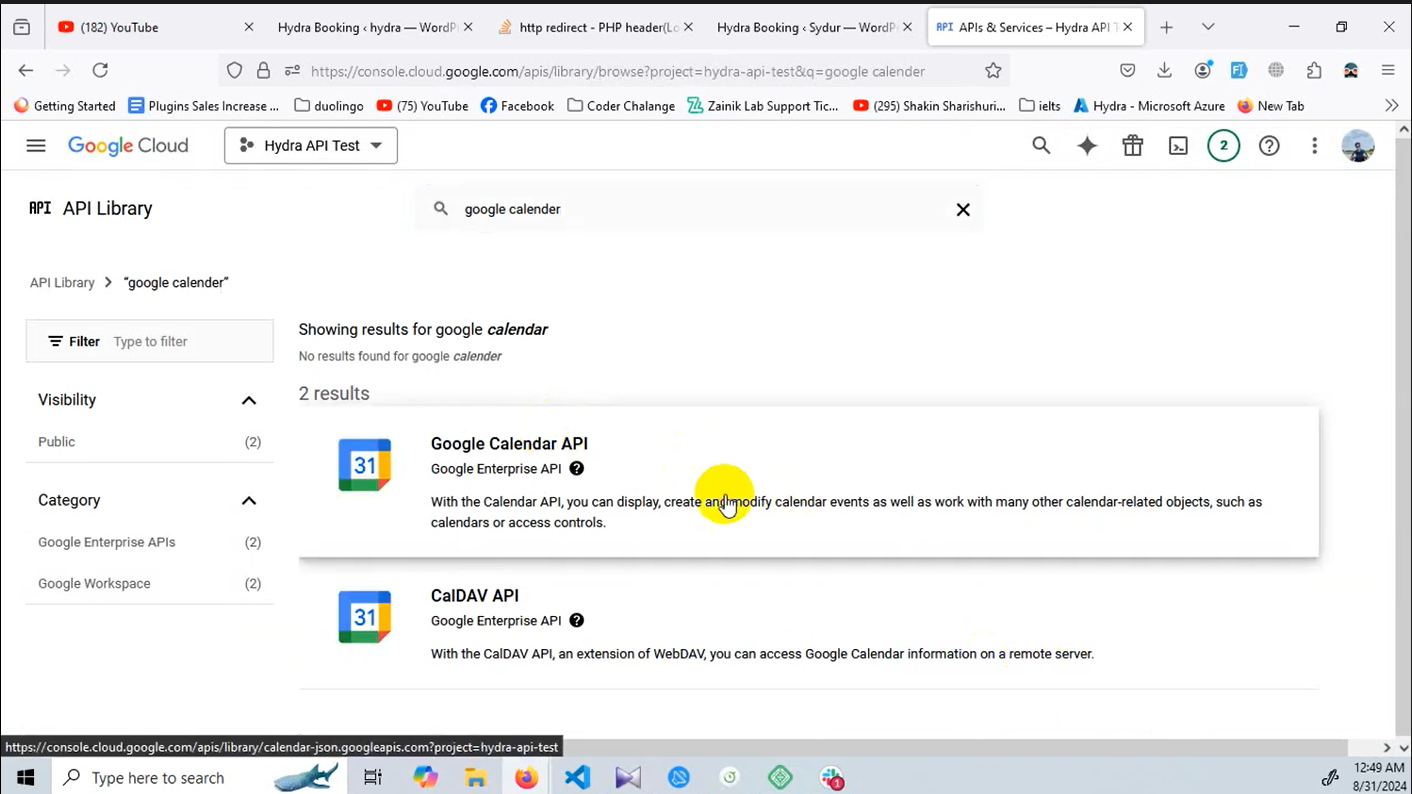Click the API Library search field
This screenshot has height=794, width=1412.
click(x=700, y=209)
